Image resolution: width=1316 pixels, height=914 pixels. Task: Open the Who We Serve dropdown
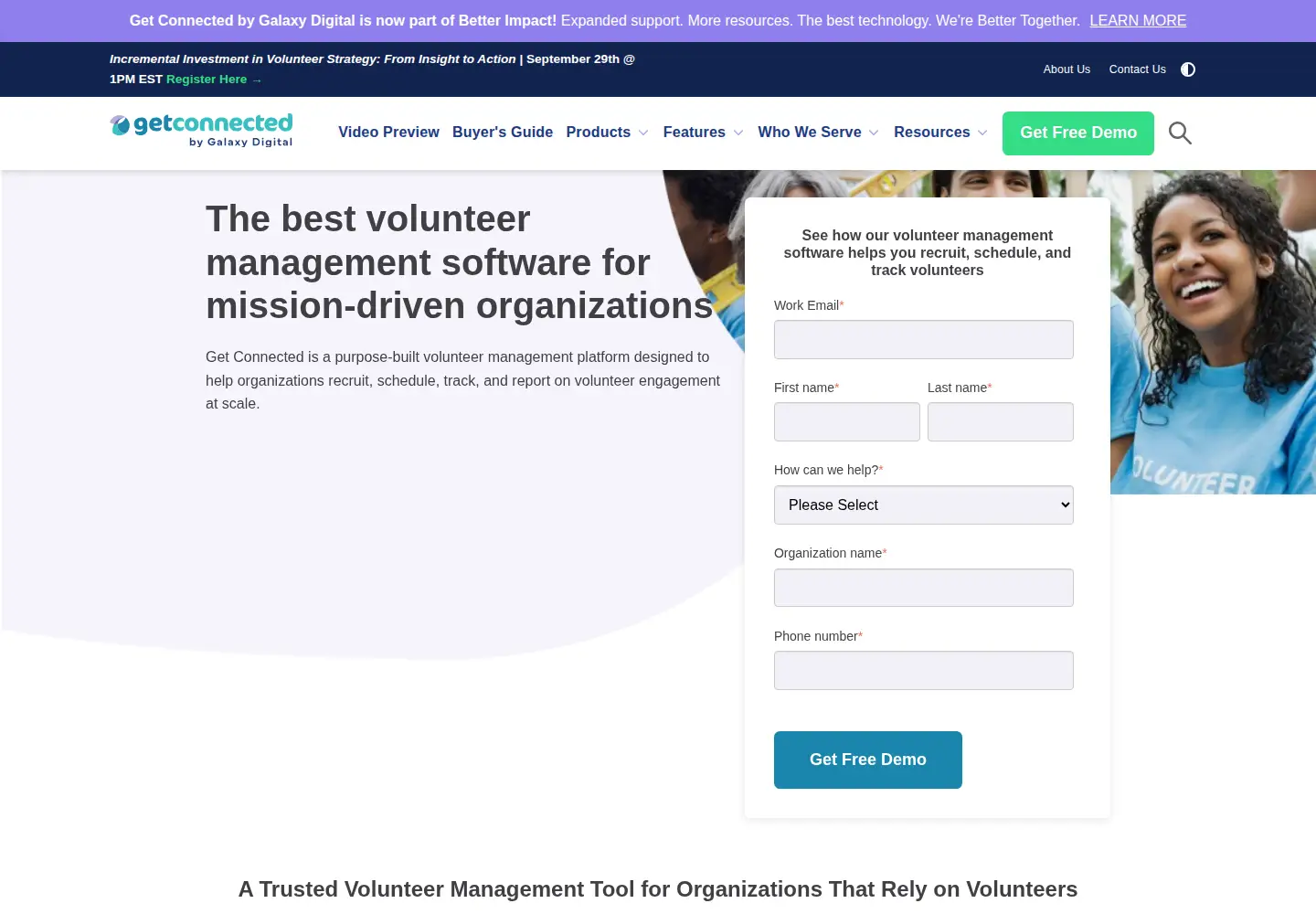(818, 133)
